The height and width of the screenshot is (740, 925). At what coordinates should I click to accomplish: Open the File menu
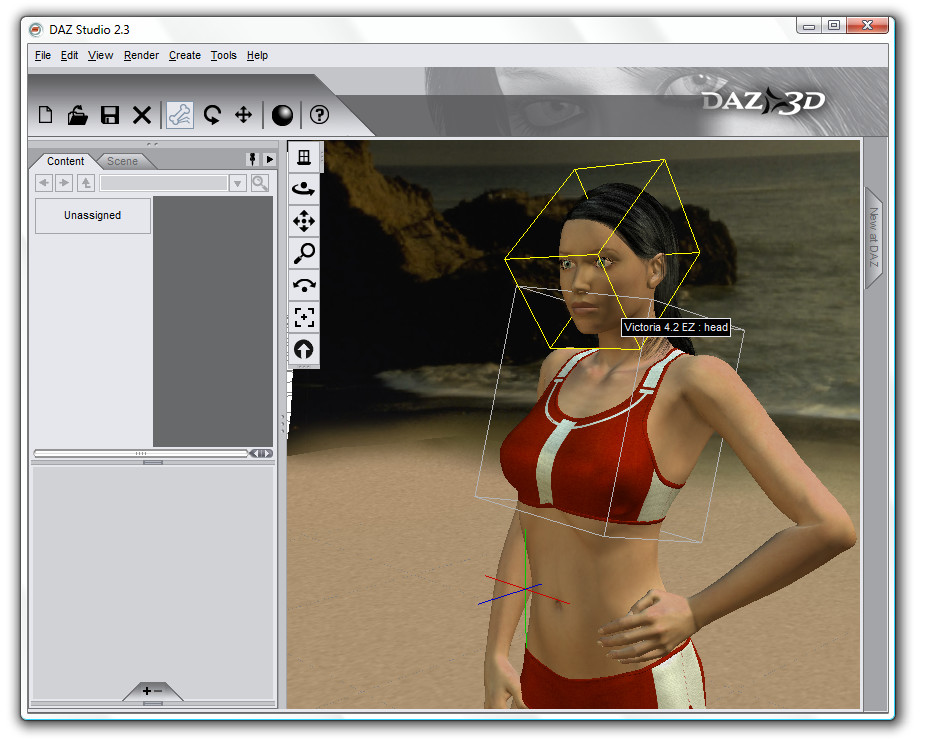(x=42, y=55)
